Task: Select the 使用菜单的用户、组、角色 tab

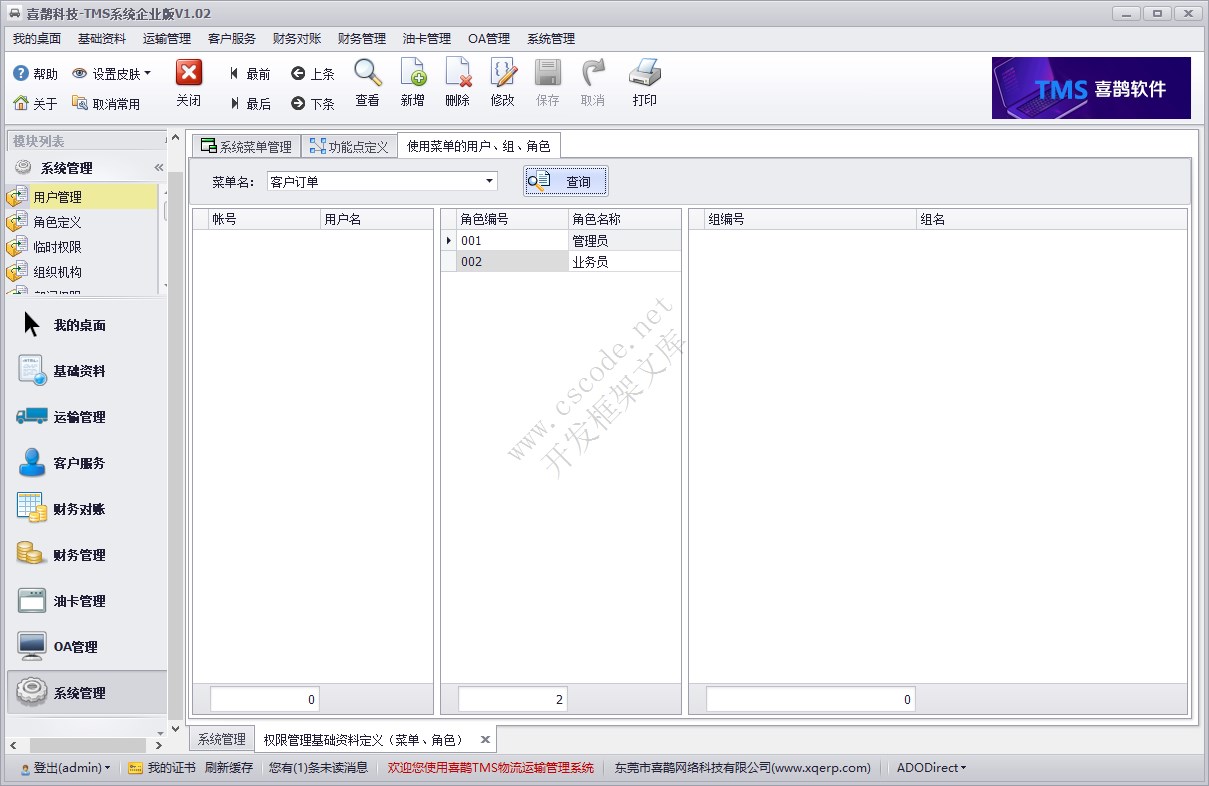Action: click(x=479, y=145)
